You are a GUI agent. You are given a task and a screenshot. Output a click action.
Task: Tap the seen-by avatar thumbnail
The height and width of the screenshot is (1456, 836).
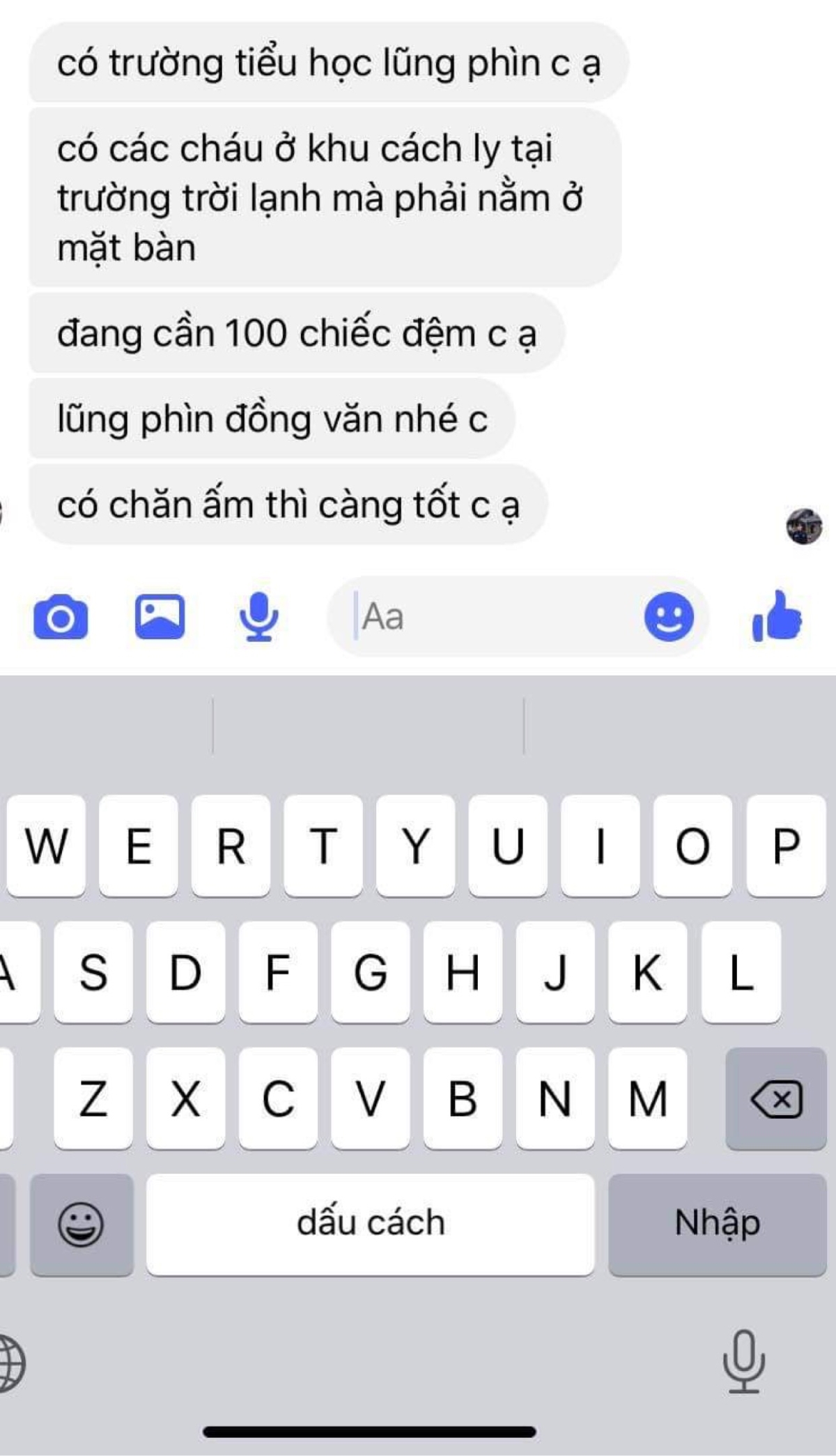point(805,526)
